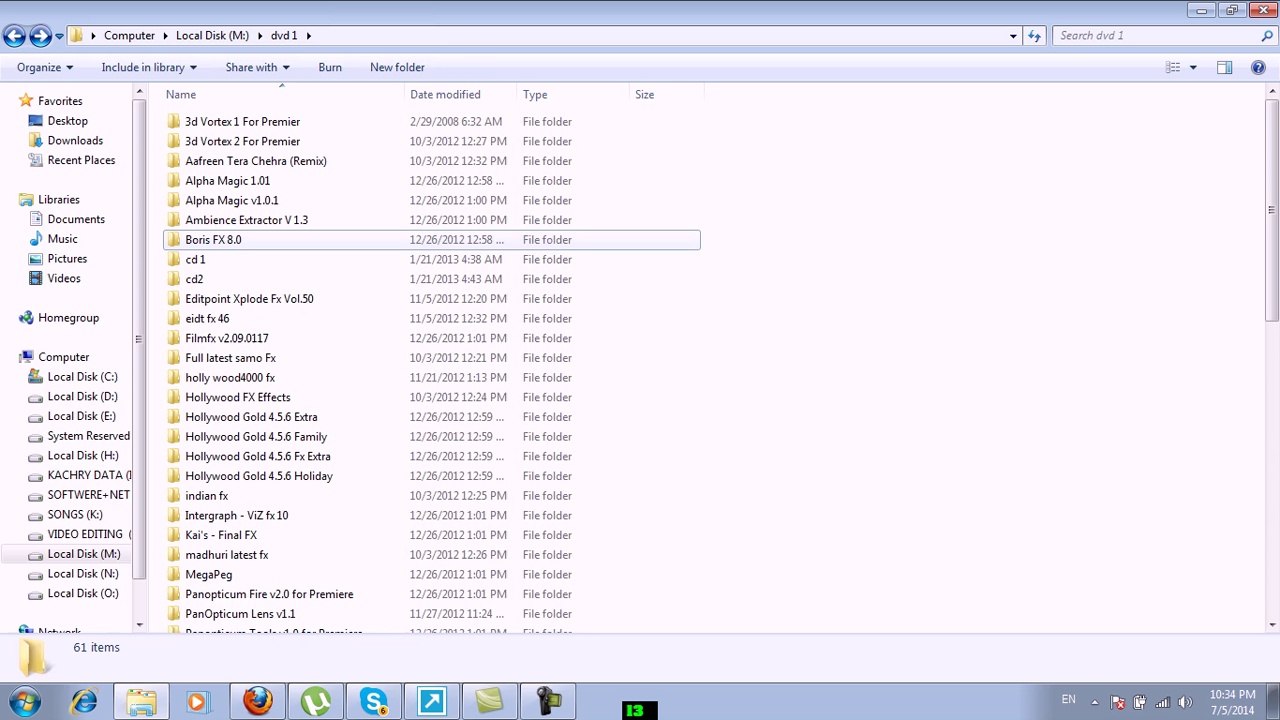Open the Help question mark icon
This screenshot has width=1280, height=720.
(x=1258, y=68)
